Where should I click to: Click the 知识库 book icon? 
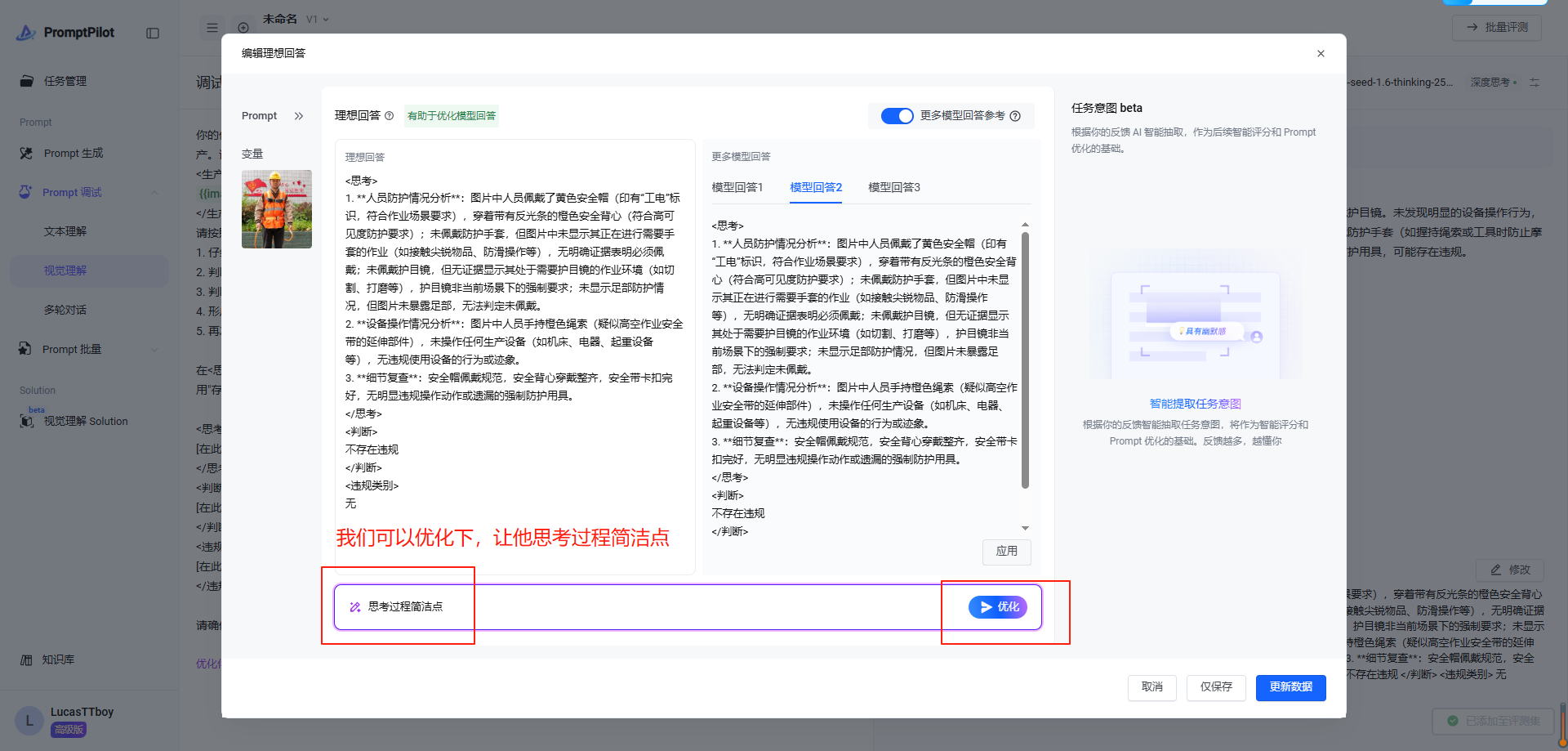[x=26, y=659]
